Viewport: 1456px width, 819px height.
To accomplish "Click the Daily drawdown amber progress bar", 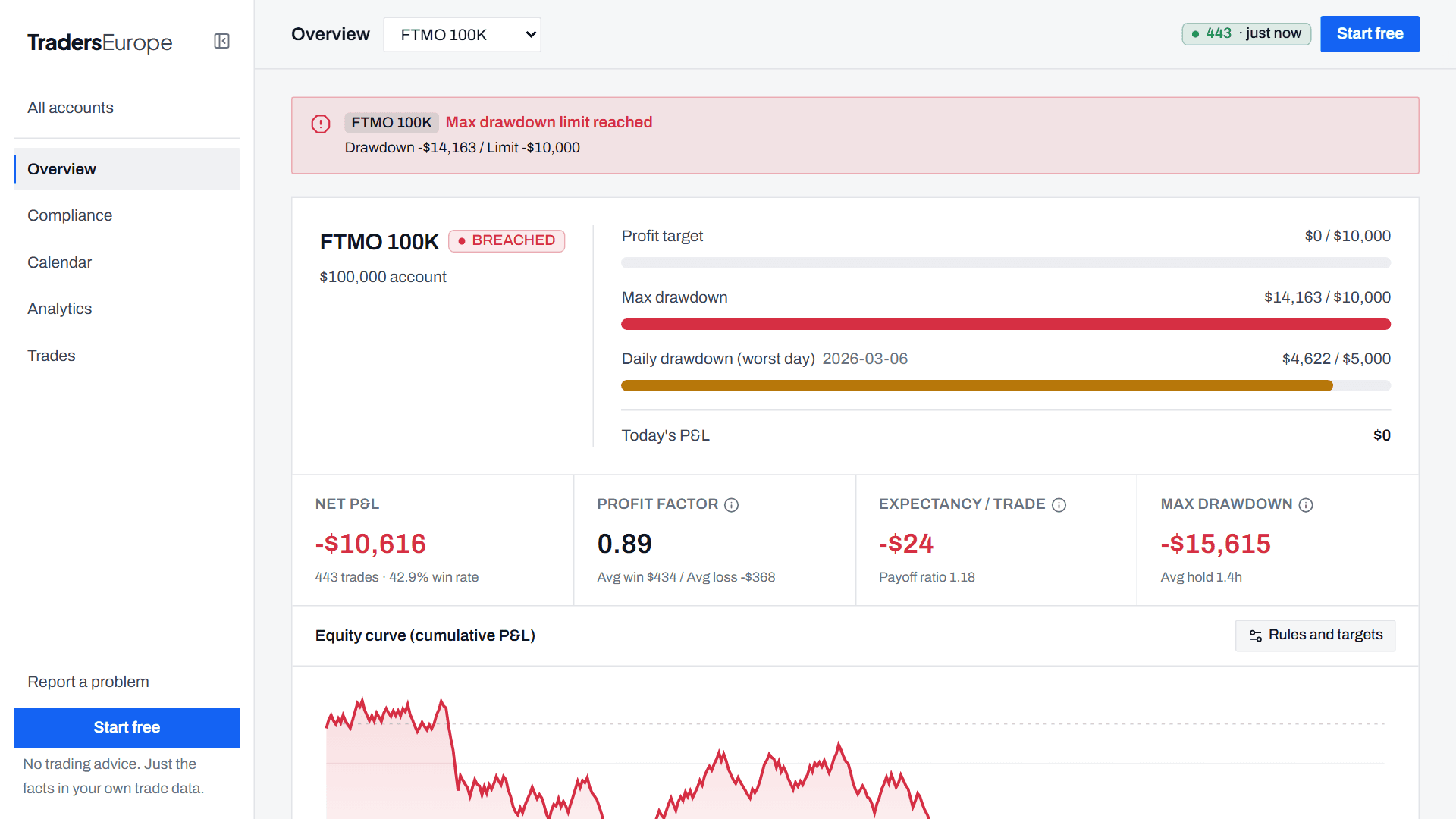I will (977, 386).
